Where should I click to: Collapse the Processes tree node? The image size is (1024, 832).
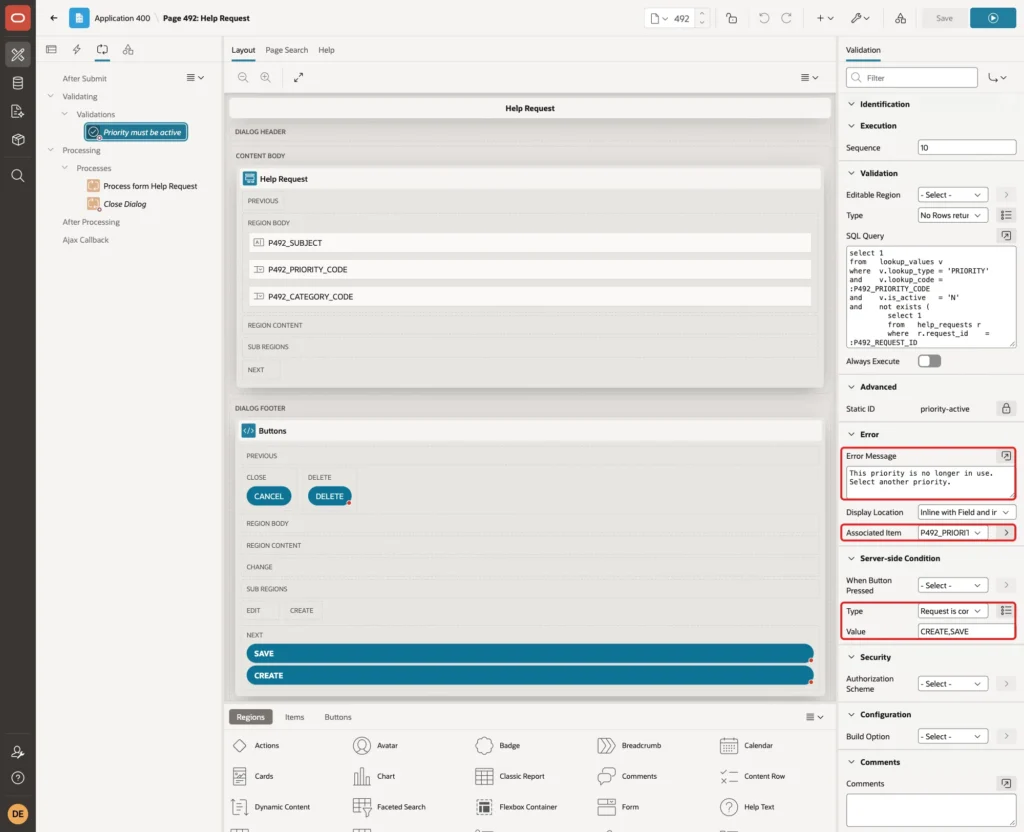tap(65, 168)
